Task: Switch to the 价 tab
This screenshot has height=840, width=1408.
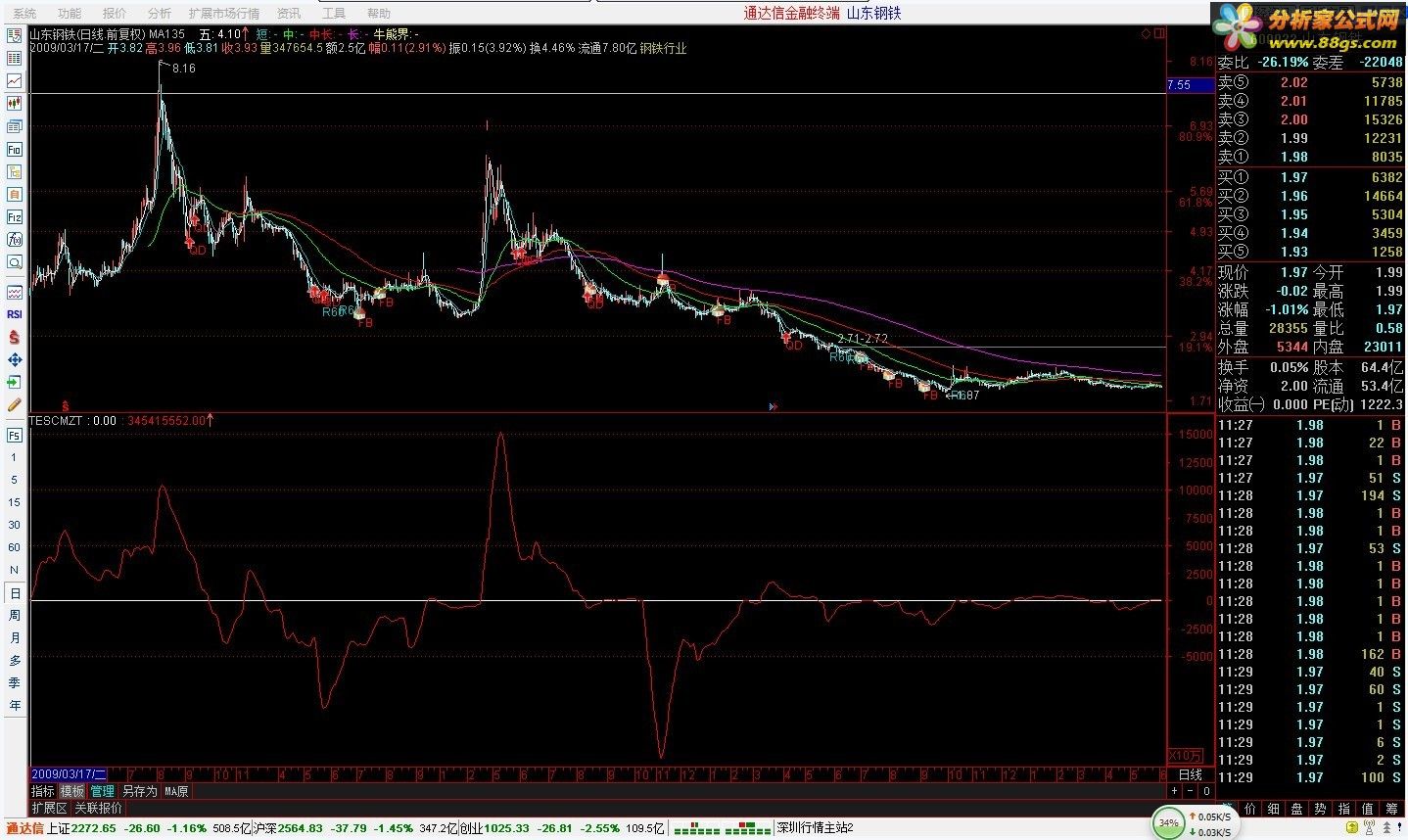Action: click(1252, 809)
